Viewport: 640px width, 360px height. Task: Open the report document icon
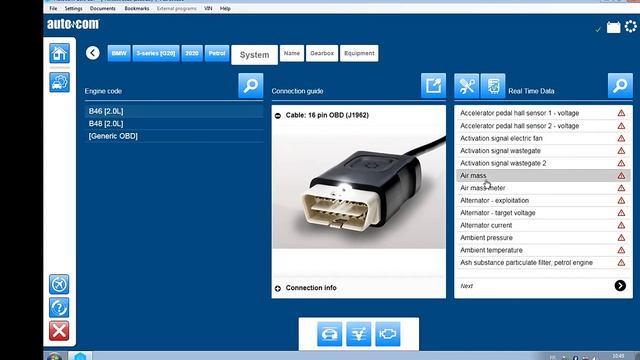(493, 86)
